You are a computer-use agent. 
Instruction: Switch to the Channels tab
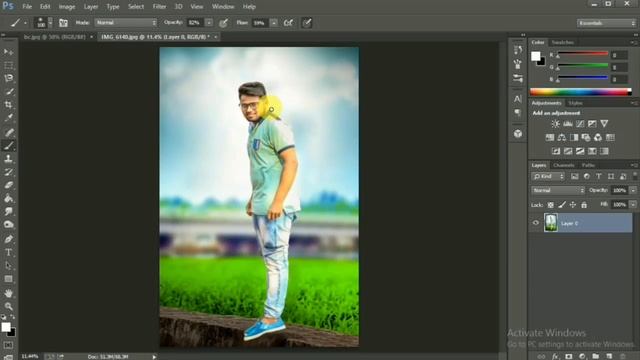coord(564,165)
